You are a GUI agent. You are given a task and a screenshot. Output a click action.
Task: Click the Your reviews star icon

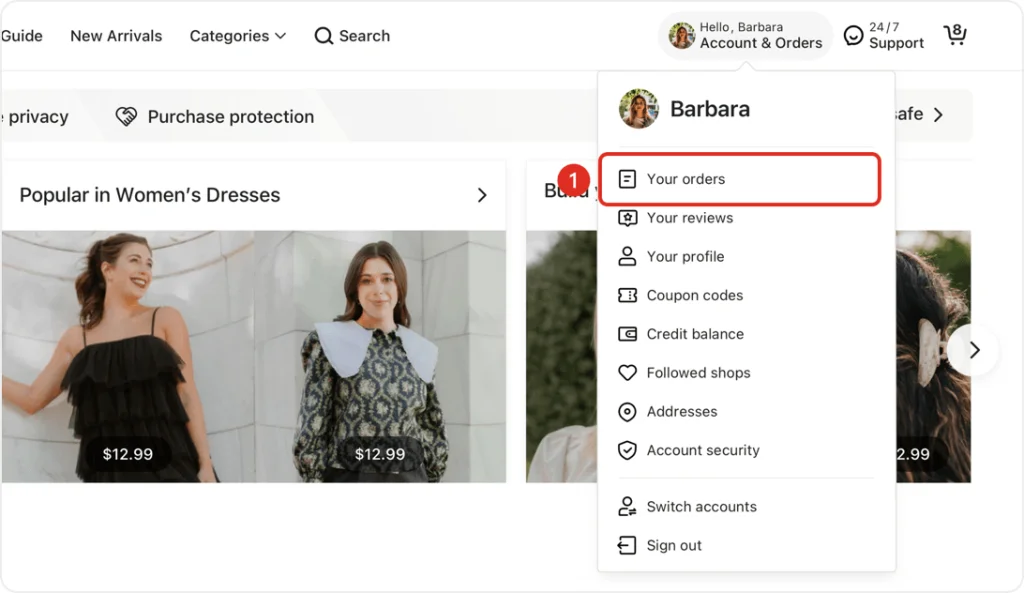tap(627, 218)
